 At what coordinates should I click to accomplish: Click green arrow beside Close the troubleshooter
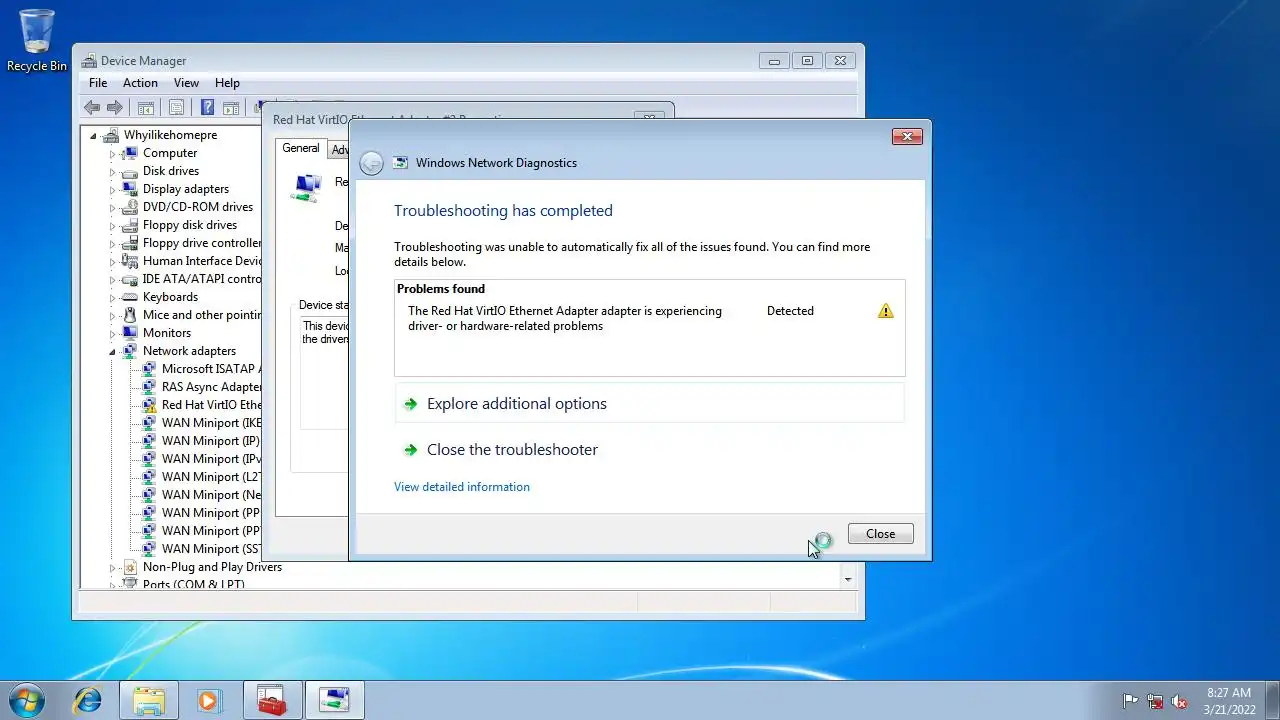pyautogui.click(x=410, y=450)
